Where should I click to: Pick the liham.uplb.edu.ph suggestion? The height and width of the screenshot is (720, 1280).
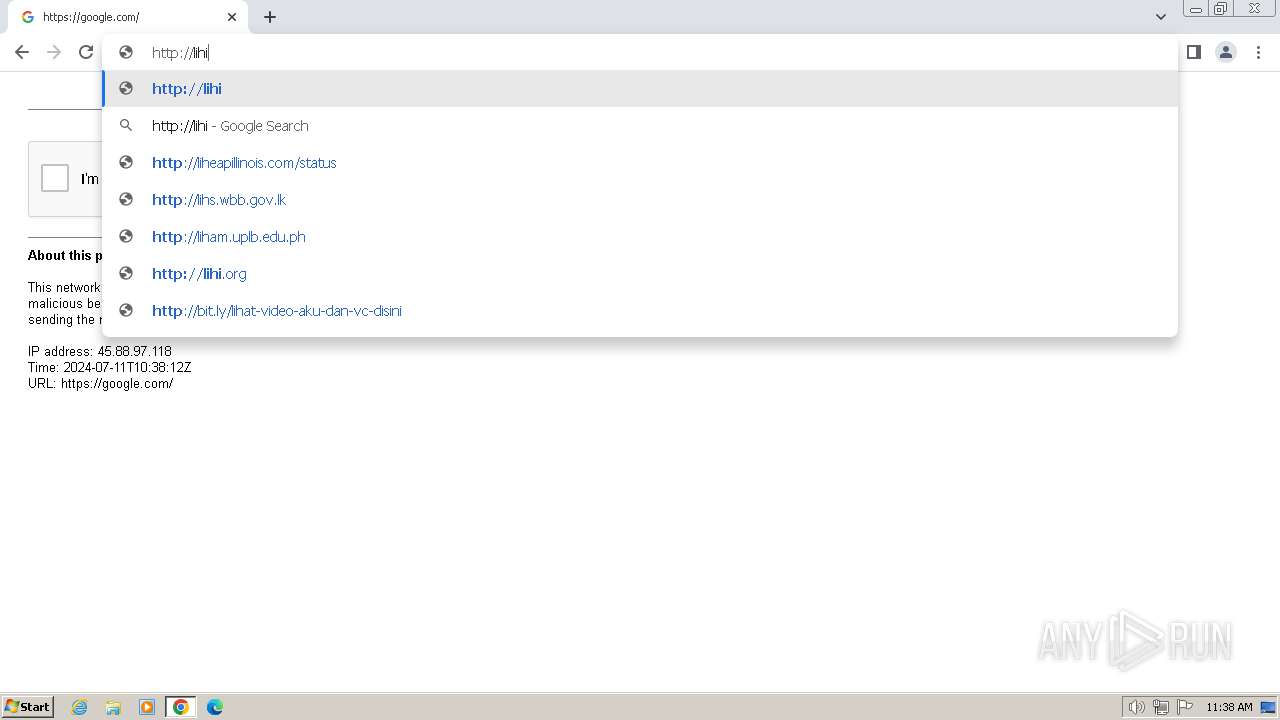pos(640,237)
